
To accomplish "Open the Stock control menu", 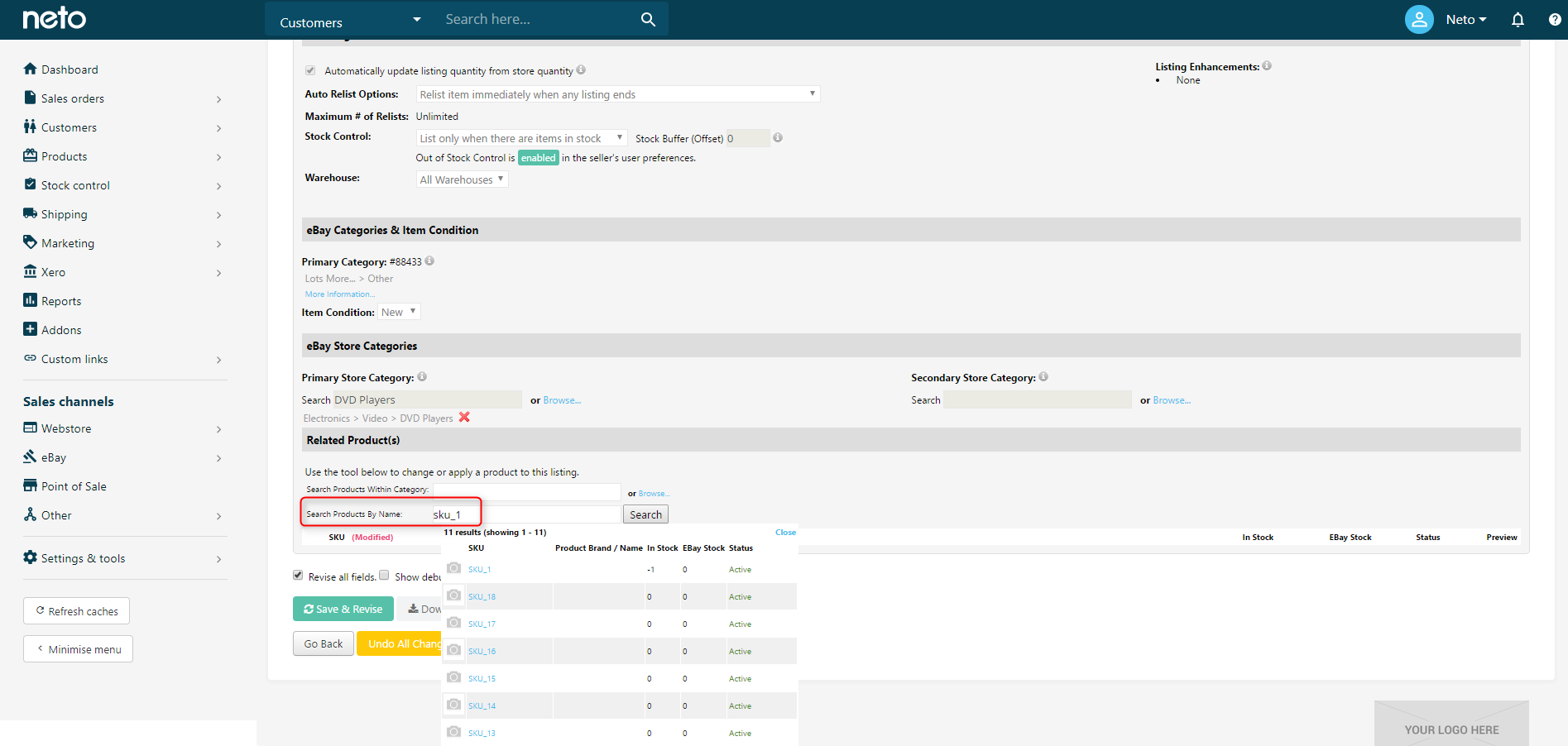I will 75,185.
